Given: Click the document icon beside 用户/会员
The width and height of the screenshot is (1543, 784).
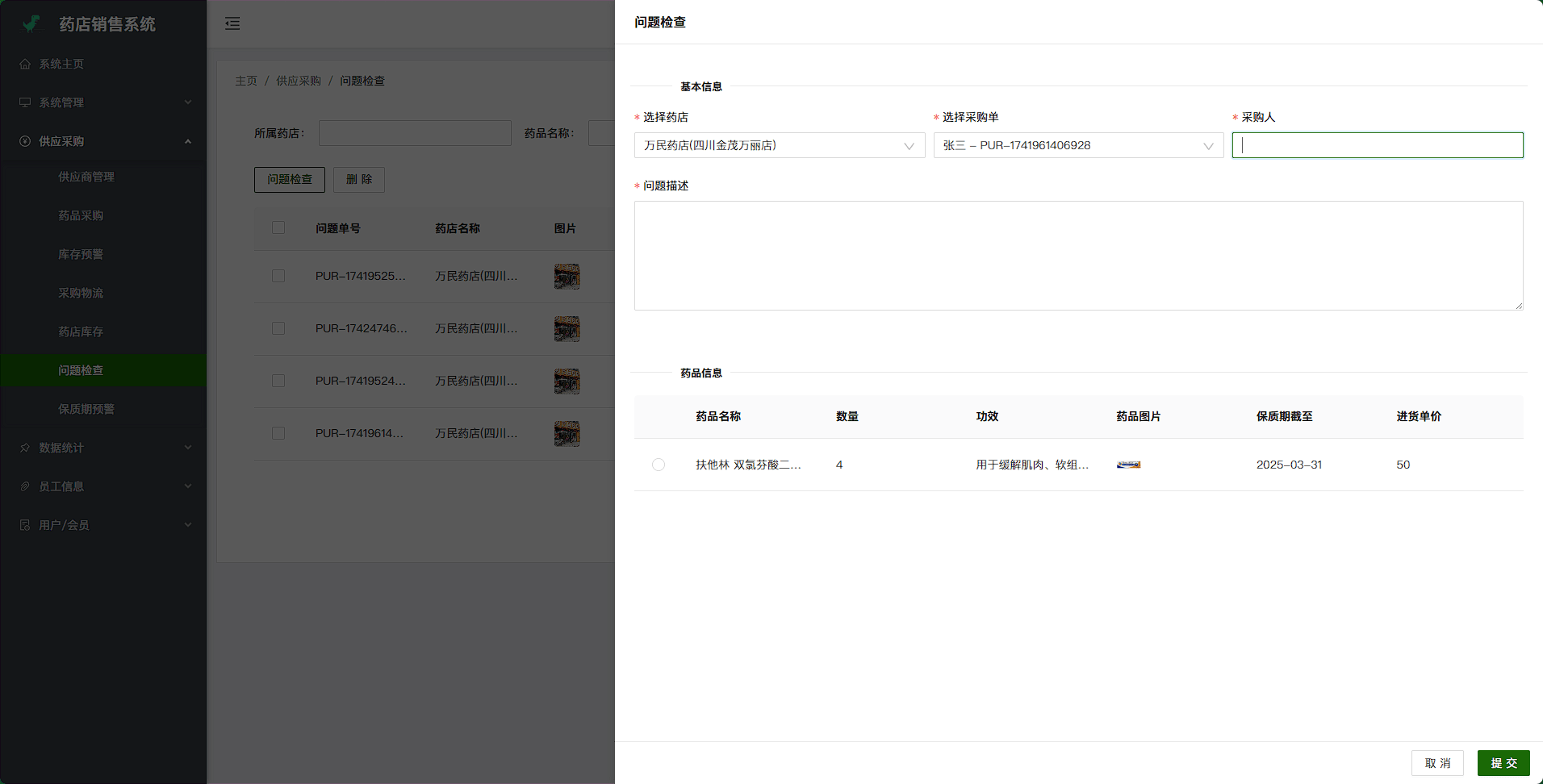Looking at the screenshot, I should (25, 525).
